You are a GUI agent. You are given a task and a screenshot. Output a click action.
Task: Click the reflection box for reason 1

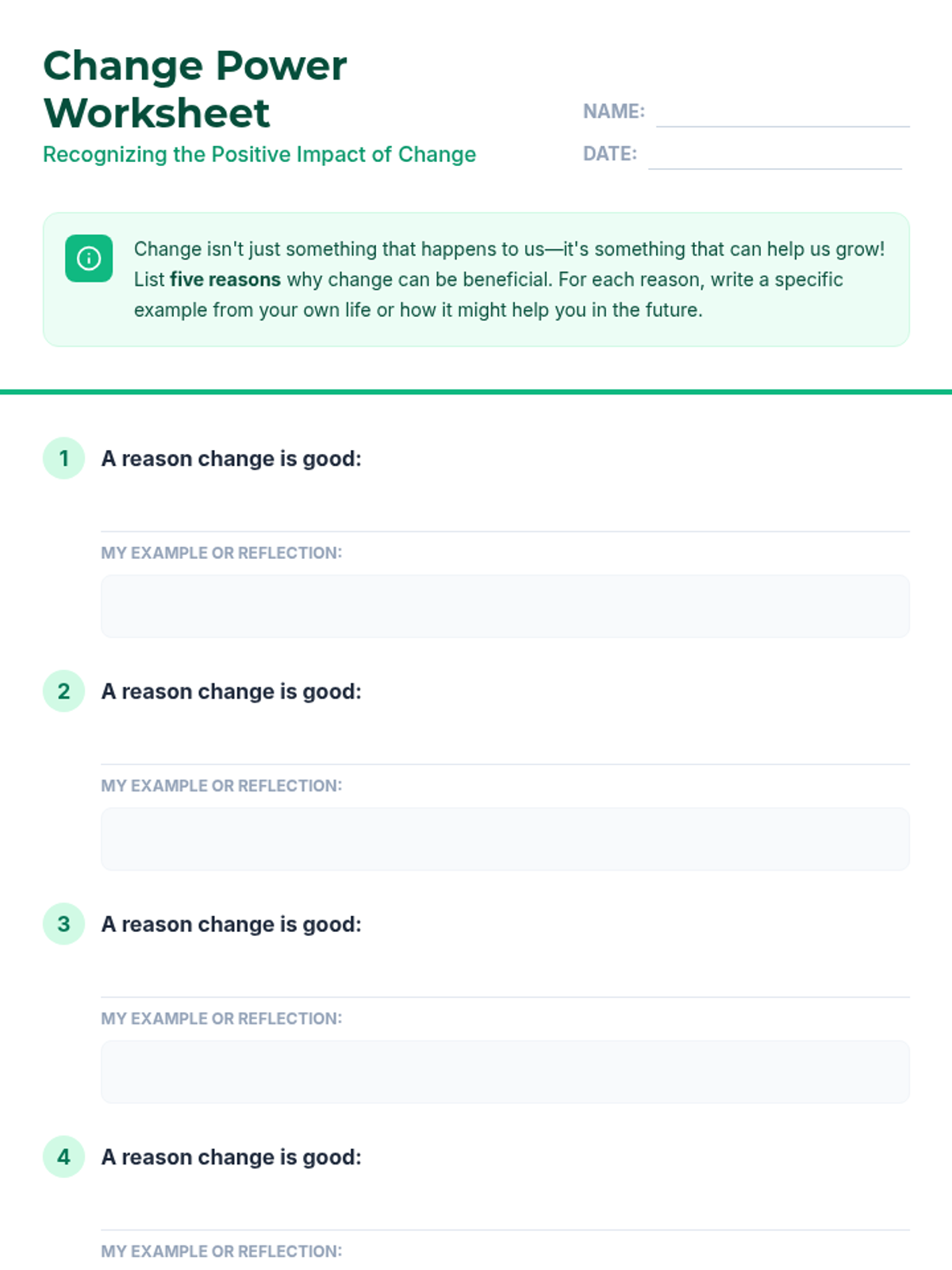tap(505, 606)
